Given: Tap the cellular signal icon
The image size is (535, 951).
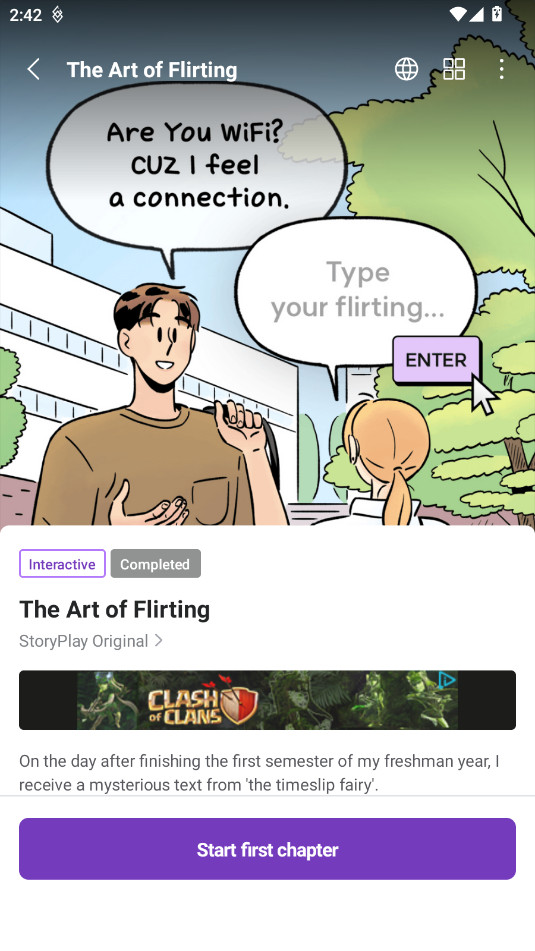Looking at the screenshot, I should pos(476,14).
